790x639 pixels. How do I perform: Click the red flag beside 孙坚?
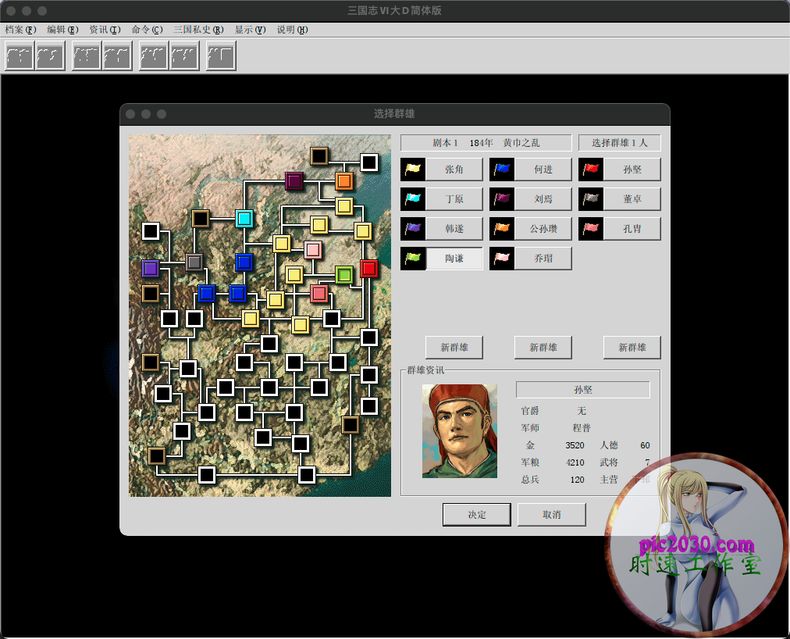(x=590, y=169)
